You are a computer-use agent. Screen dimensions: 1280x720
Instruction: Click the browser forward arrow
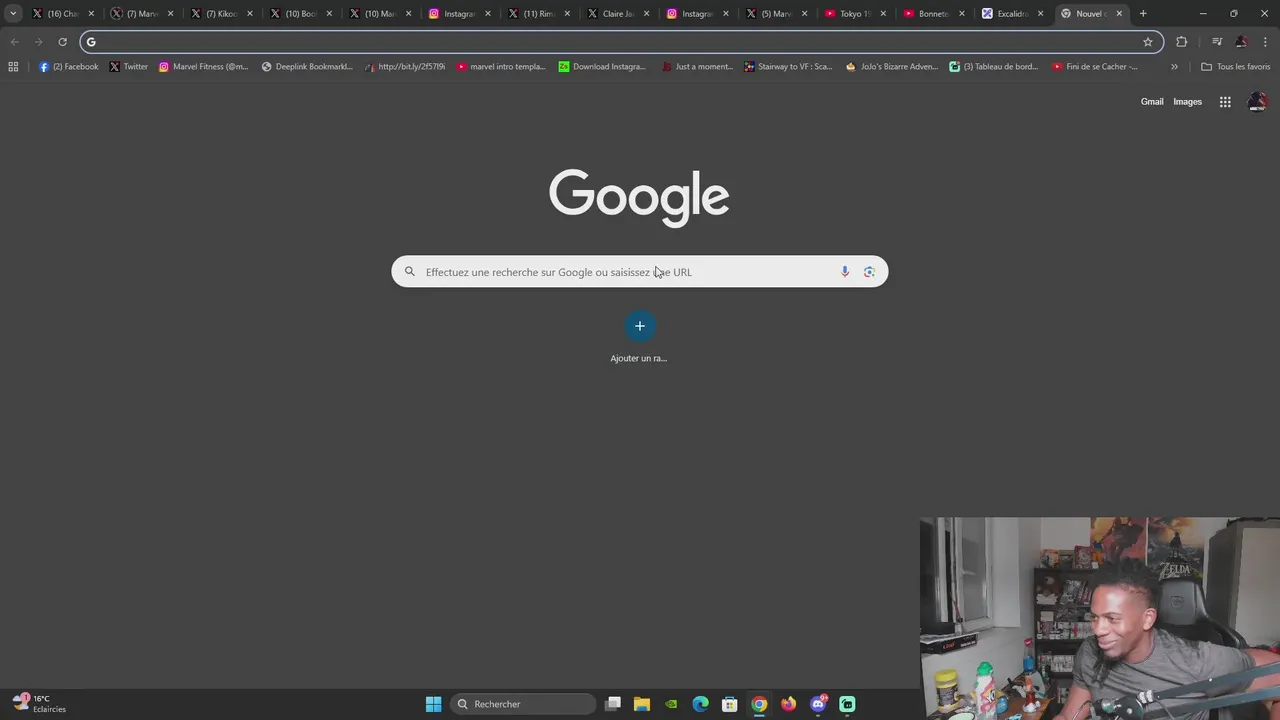pos(38,42)
